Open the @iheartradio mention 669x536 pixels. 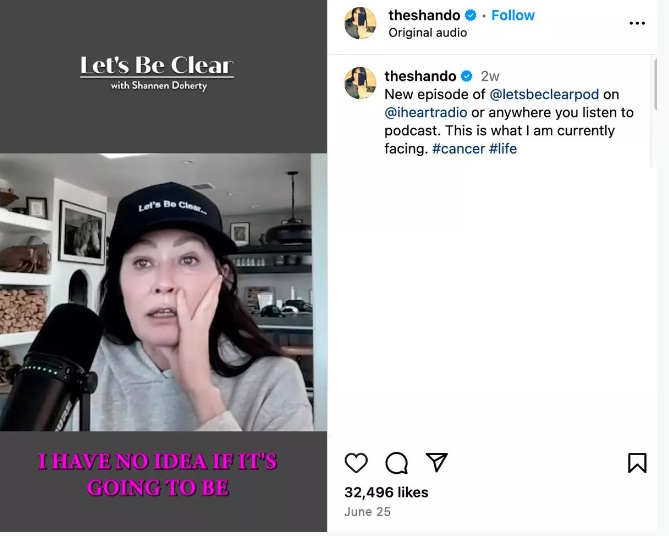click(426, 113)
